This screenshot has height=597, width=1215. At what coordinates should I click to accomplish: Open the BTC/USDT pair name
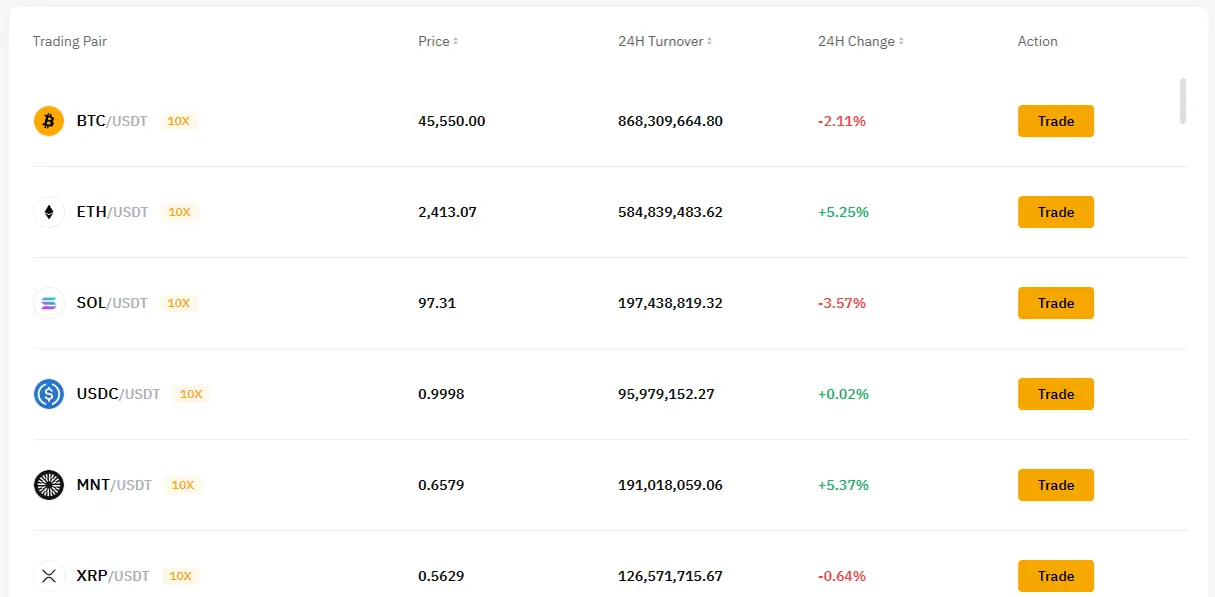pyautogui.click(x=112, y=121)
